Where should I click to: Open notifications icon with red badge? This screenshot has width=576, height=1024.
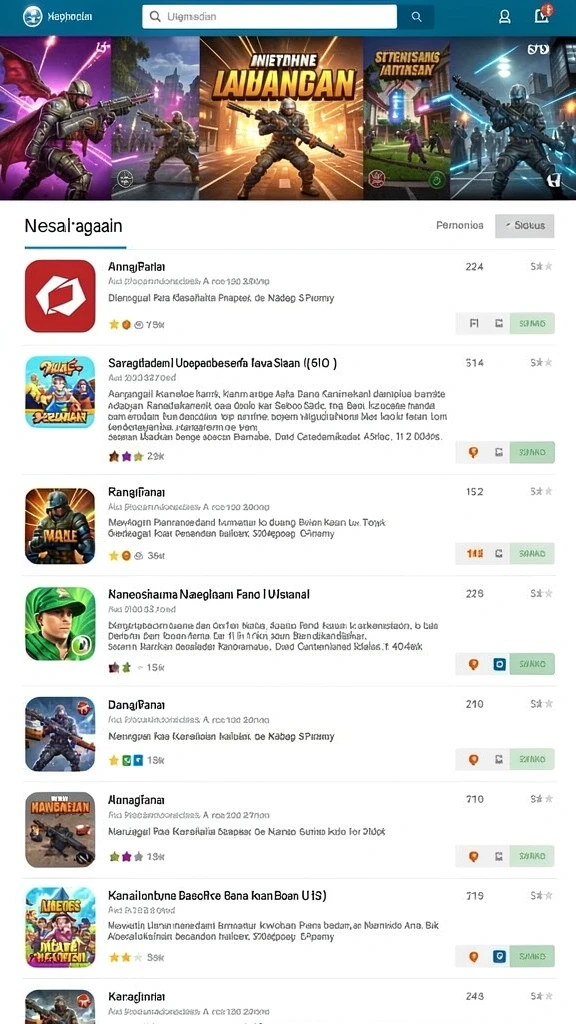click(543, 14)
